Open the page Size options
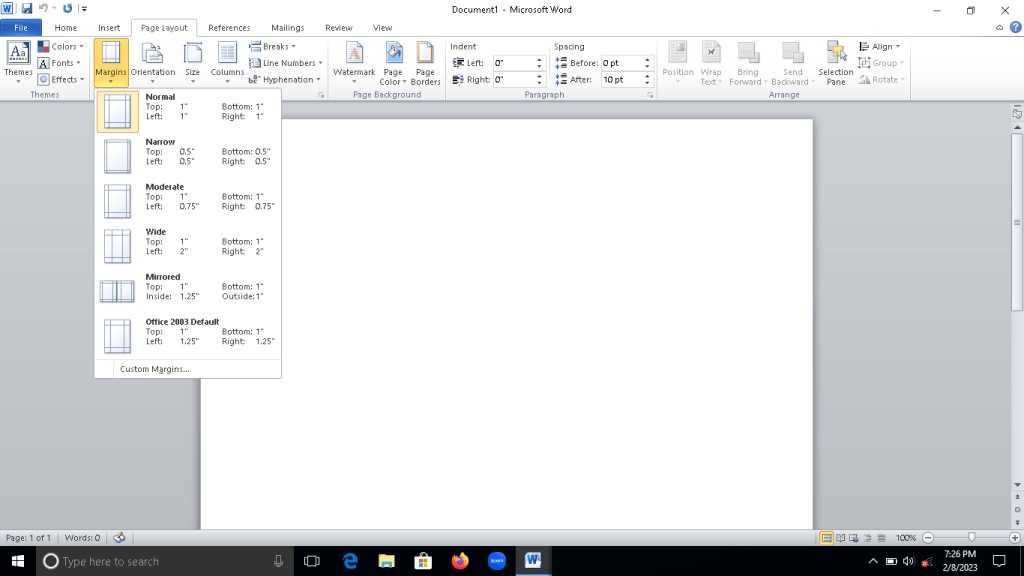The image size is (1024, 576). (x=193, y=62)
